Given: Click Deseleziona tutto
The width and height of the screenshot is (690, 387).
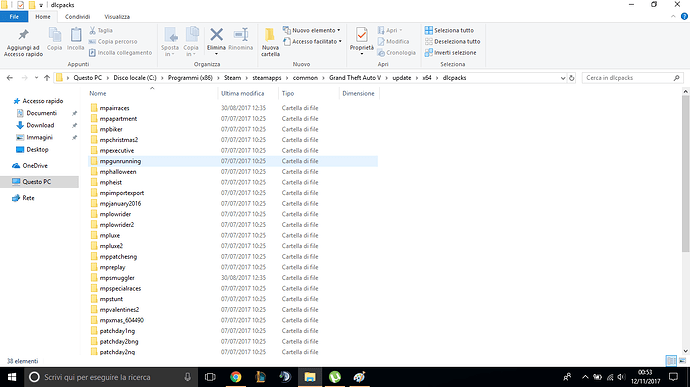Looking at the screenshot, I should pos(452,41).
